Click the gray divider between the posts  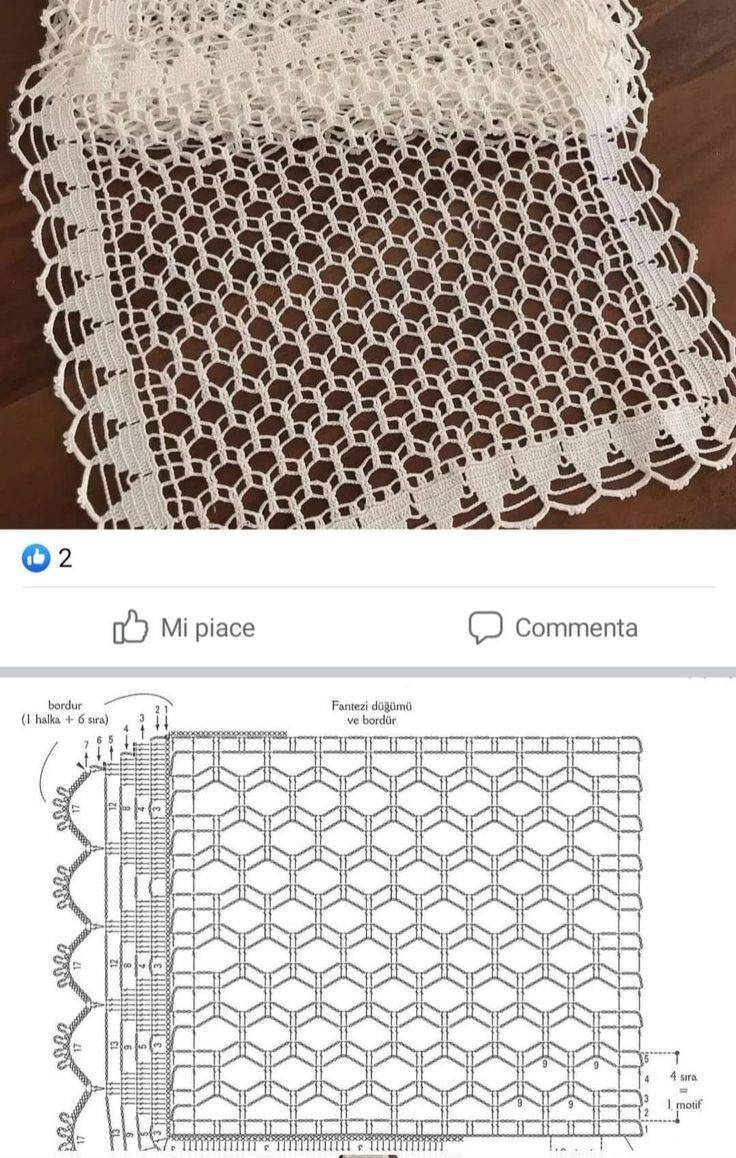368,673
